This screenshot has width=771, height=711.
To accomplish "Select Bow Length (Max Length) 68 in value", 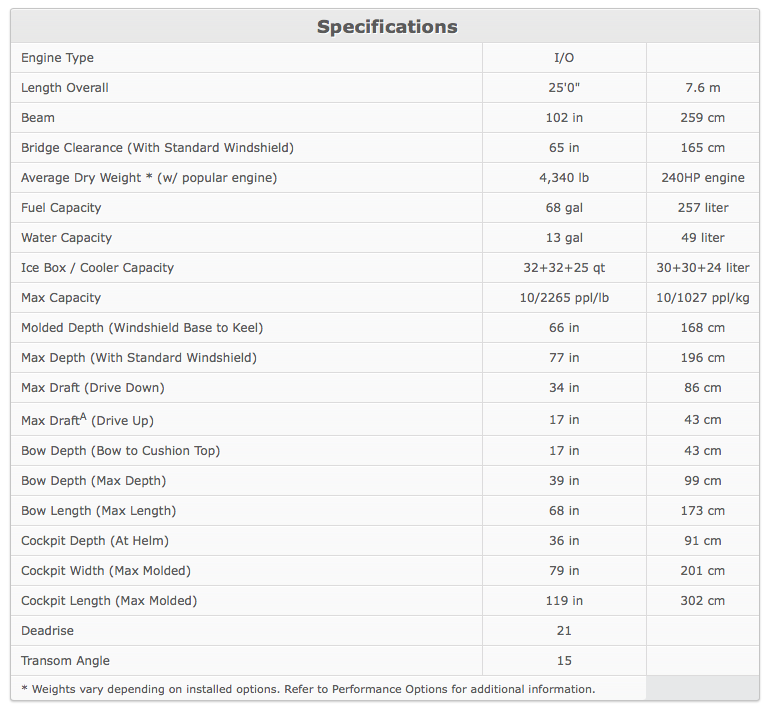I will pos(564,510).
